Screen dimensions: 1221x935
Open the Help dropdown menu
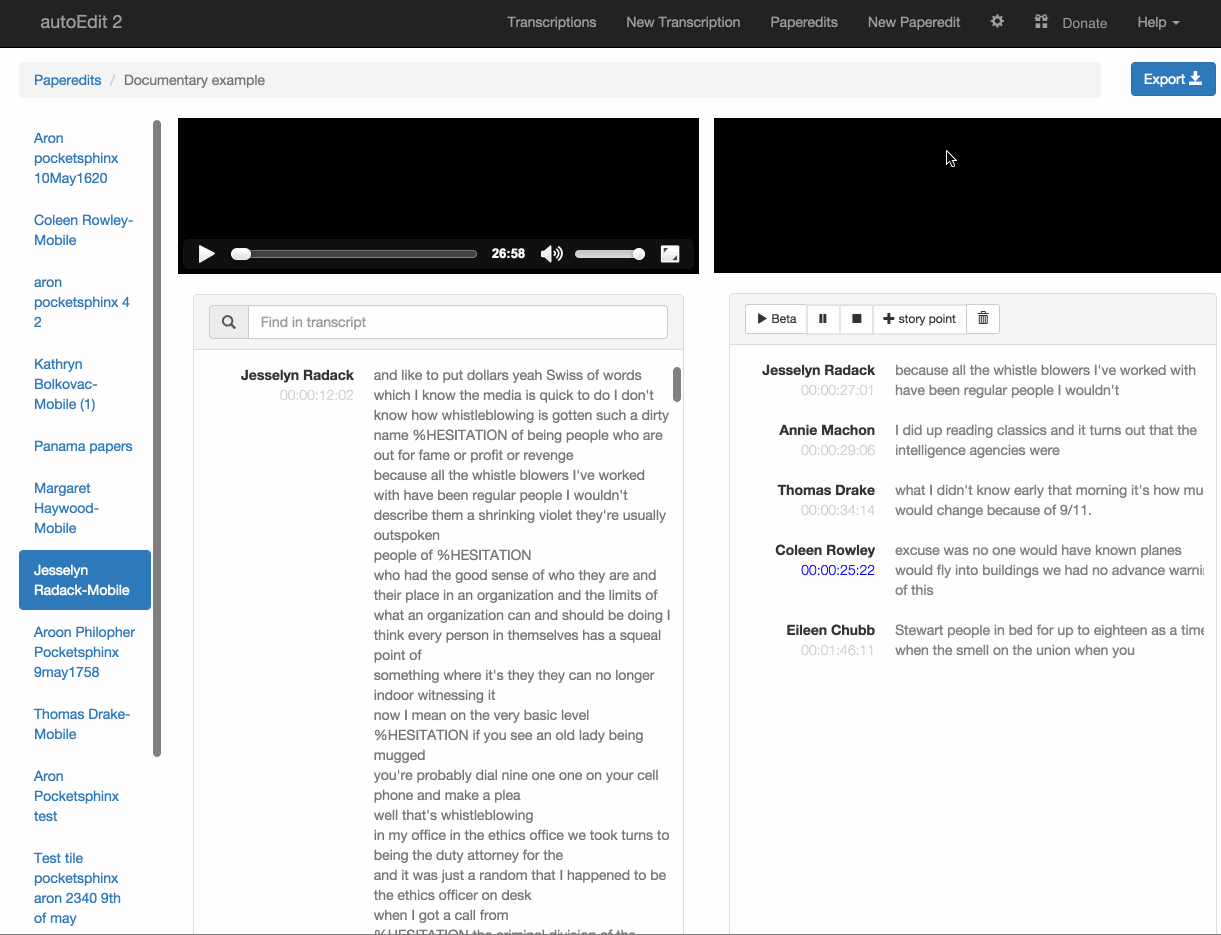(x=1157, y=22)
